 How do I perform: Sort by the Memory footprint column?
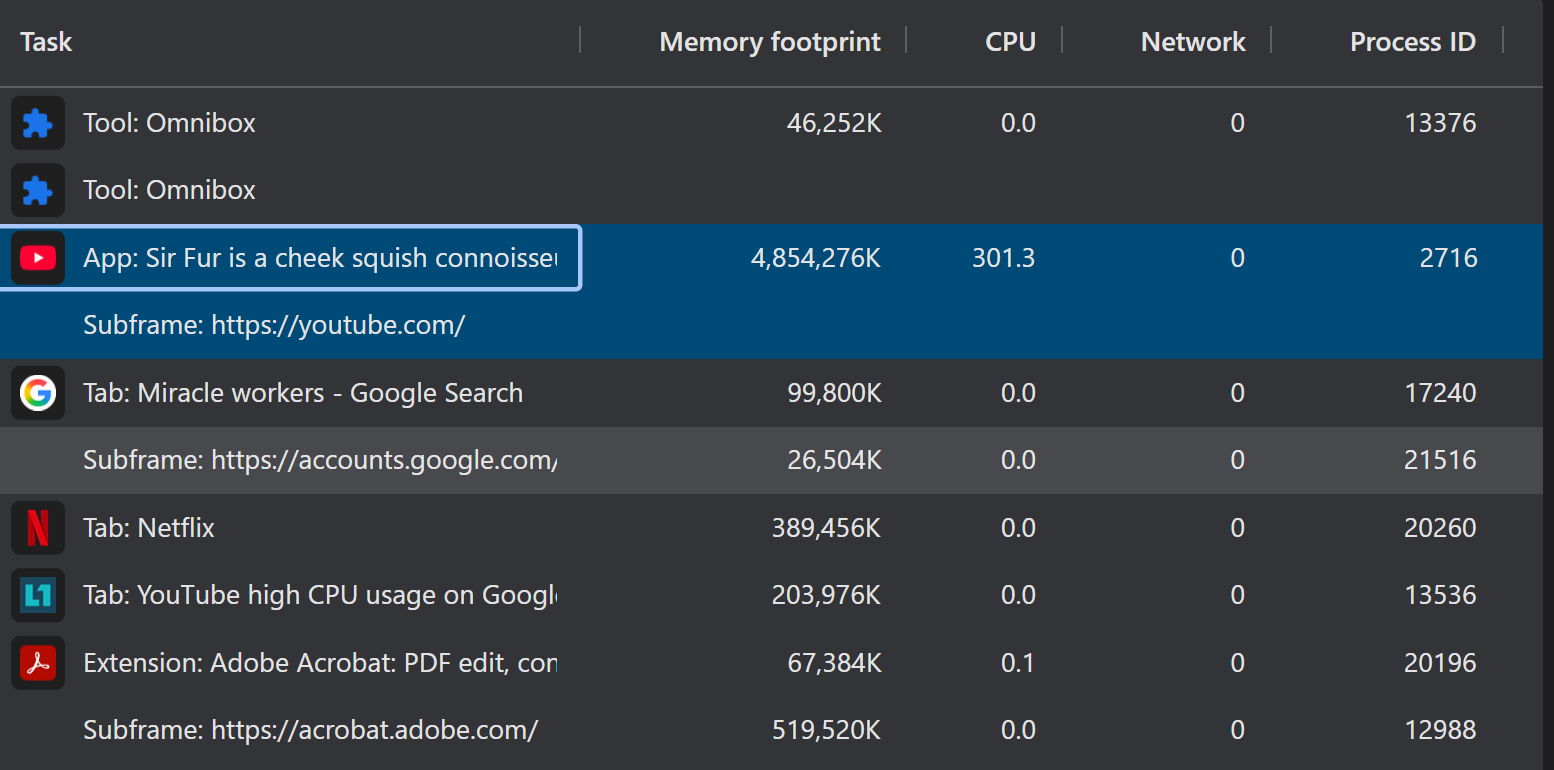pos(769,41)
